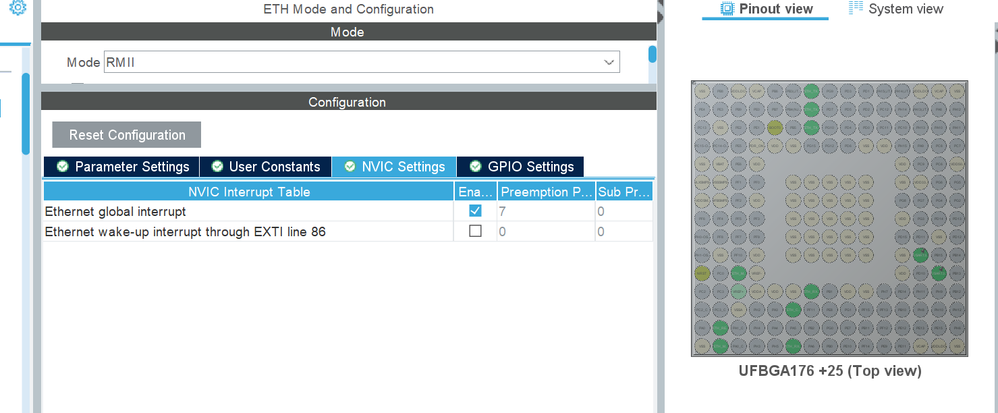
Task: Click the Reset Configuration button
Action: pyautogui.click(x=127, y=135)
